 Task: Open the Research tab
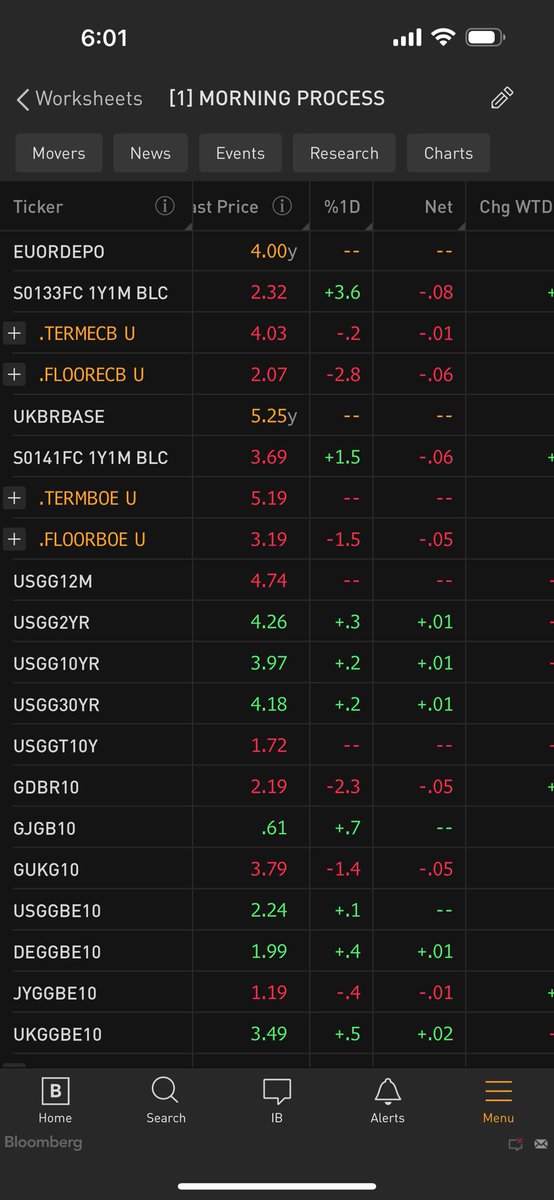(344, 153)
